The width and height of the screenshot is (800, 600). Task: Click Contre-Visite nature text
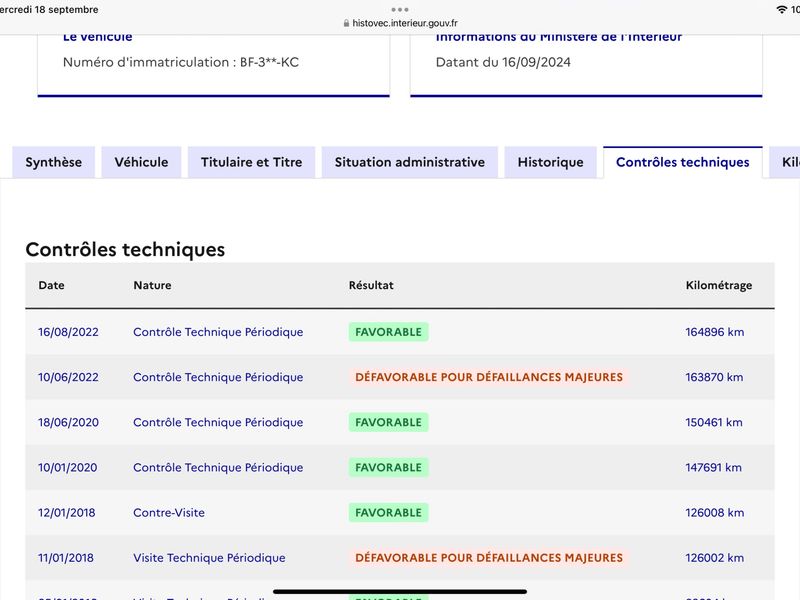point(169,513)
